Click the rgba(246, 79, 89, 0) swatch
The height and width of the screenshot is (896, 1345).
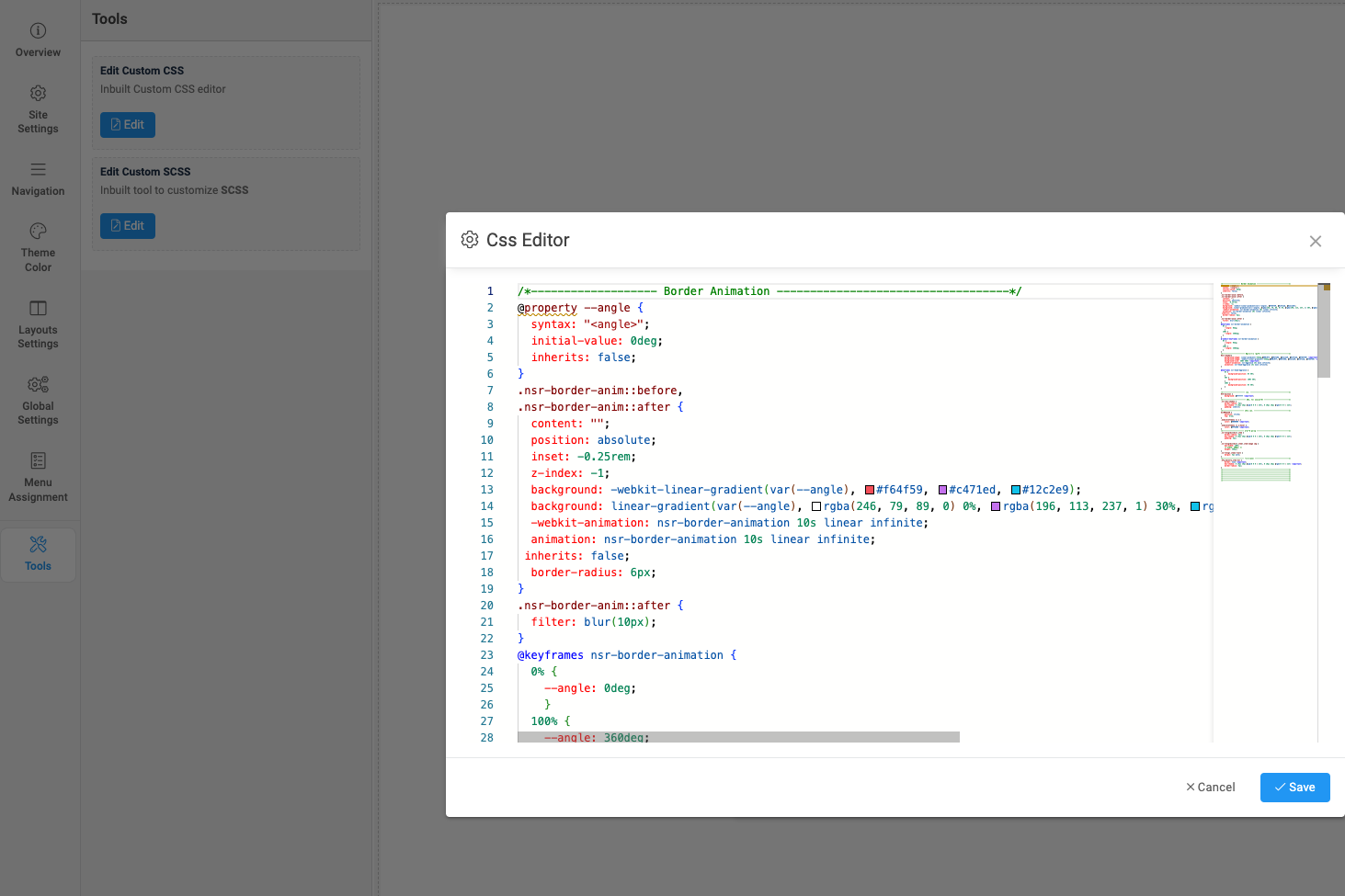click(816, 507)
